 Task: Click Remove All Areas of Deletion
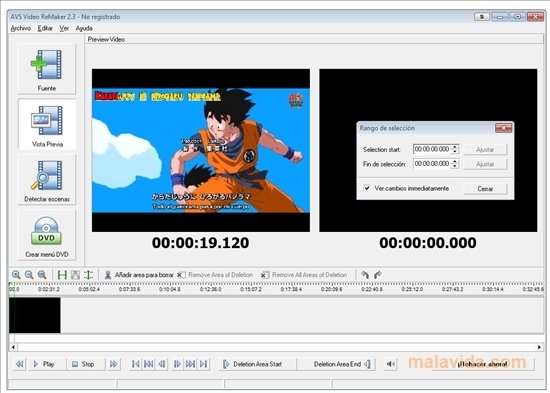click(x=304, y=275)
